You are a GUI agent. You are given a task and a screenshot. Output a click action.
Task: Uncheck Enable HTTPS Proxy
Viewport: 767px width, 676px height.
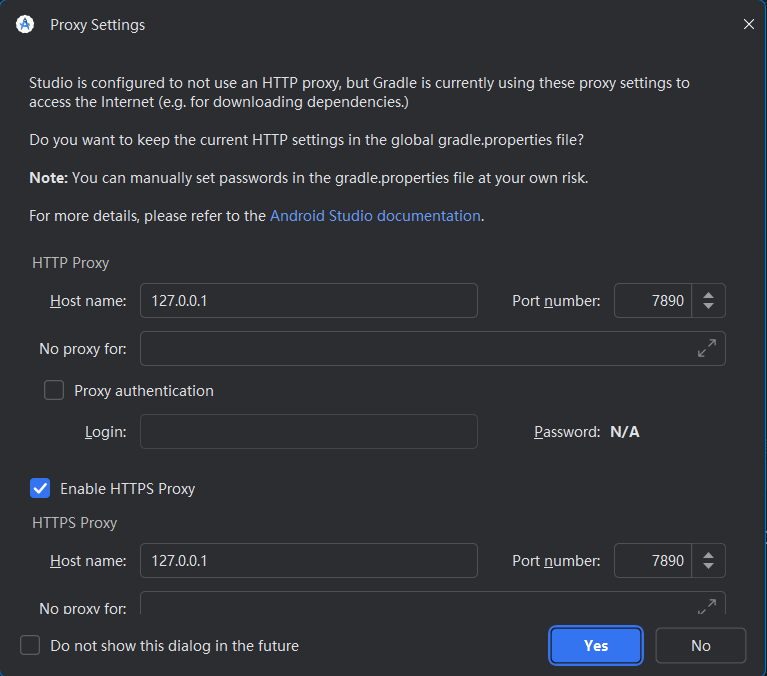(40, 489)
